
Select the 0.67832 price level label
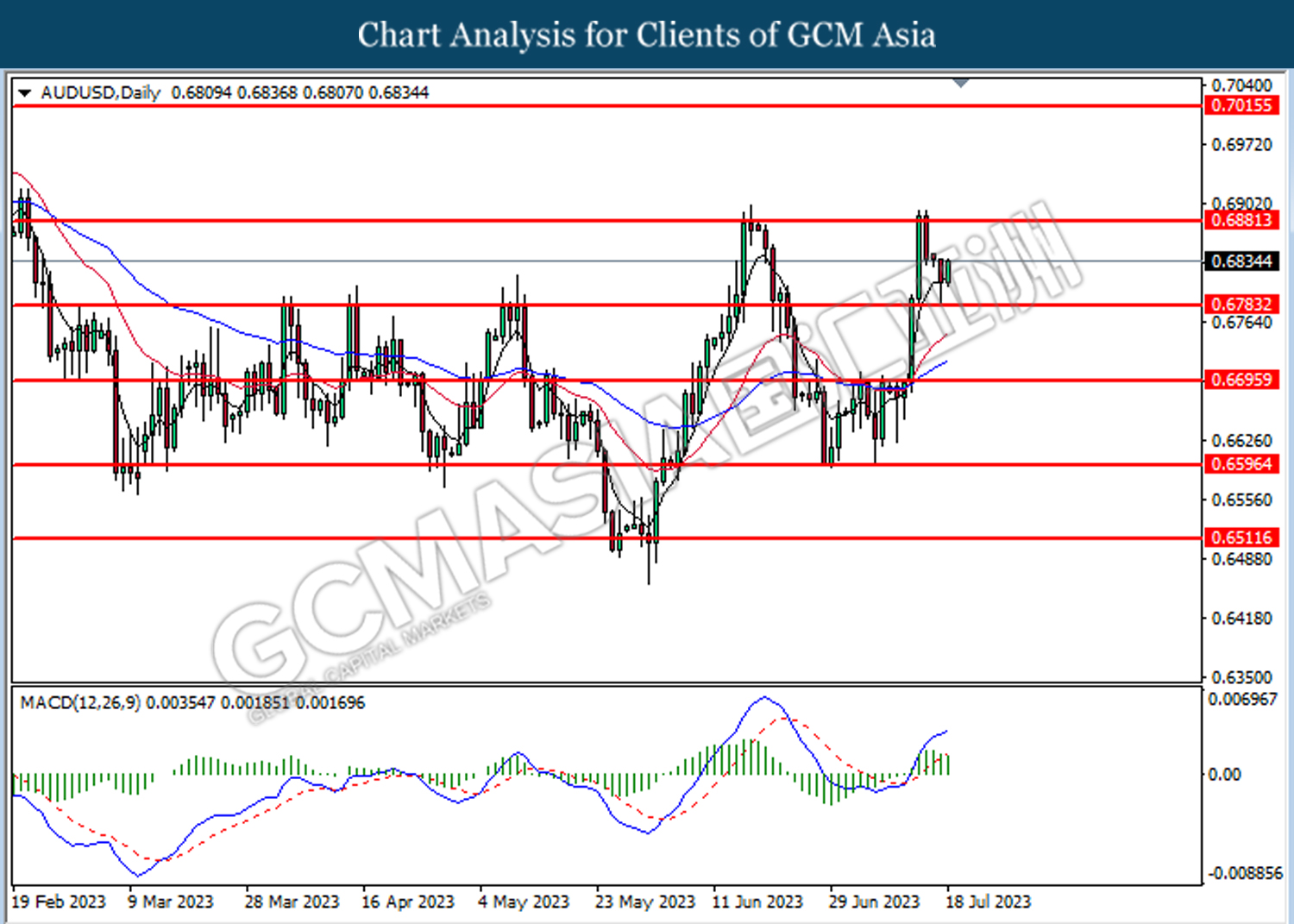(x=1241, y=304)
